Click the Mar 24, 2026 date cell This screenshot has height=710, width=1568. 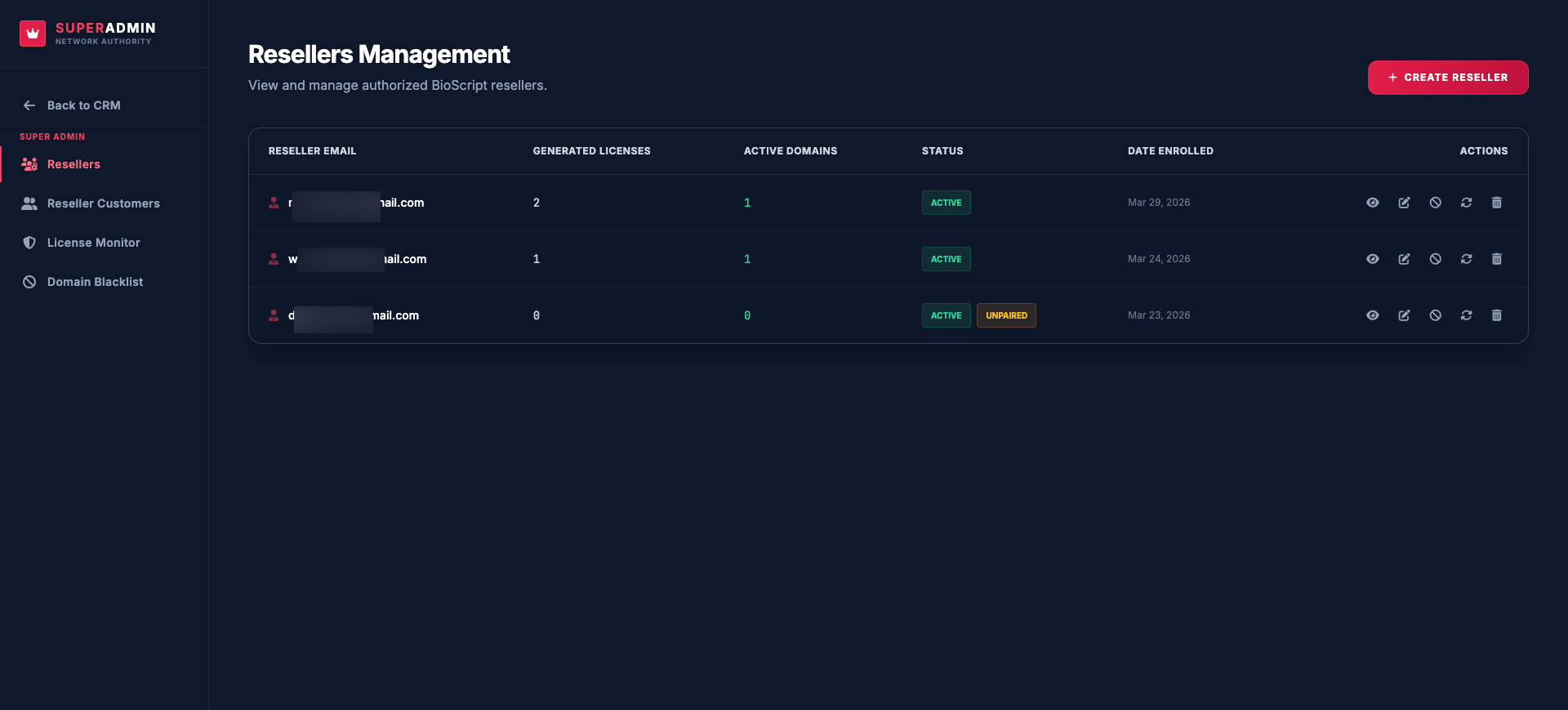[1159, 259]
